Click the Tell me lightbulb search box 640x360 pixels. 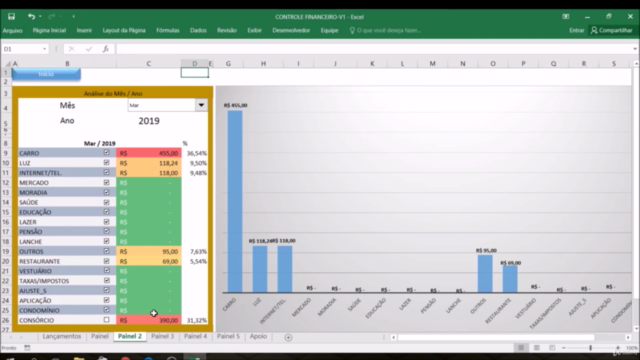click(385, 30)
